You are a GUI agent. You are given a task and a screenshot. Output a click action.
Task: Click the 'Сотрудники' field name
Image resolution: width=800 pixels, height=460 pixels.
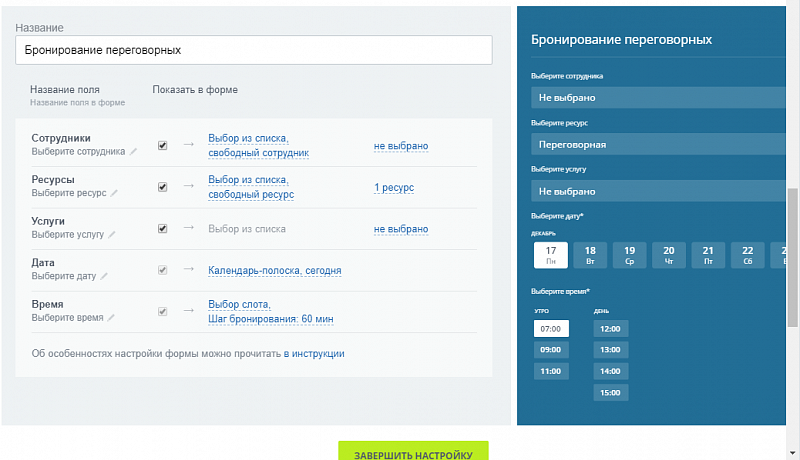[61, 138]
